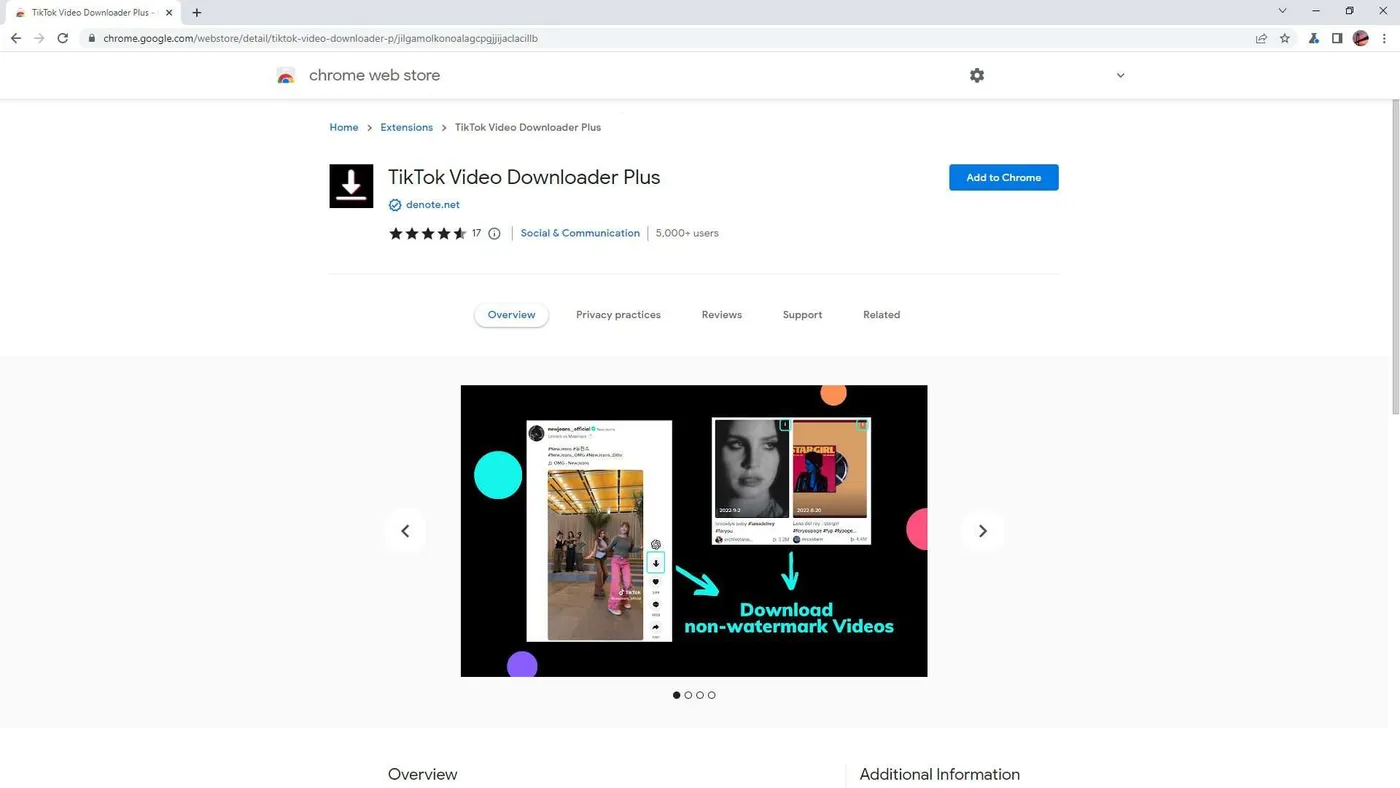Select the second carousel dot
This screenshot has height=788, width=1400.
click(x=688, y=695)
